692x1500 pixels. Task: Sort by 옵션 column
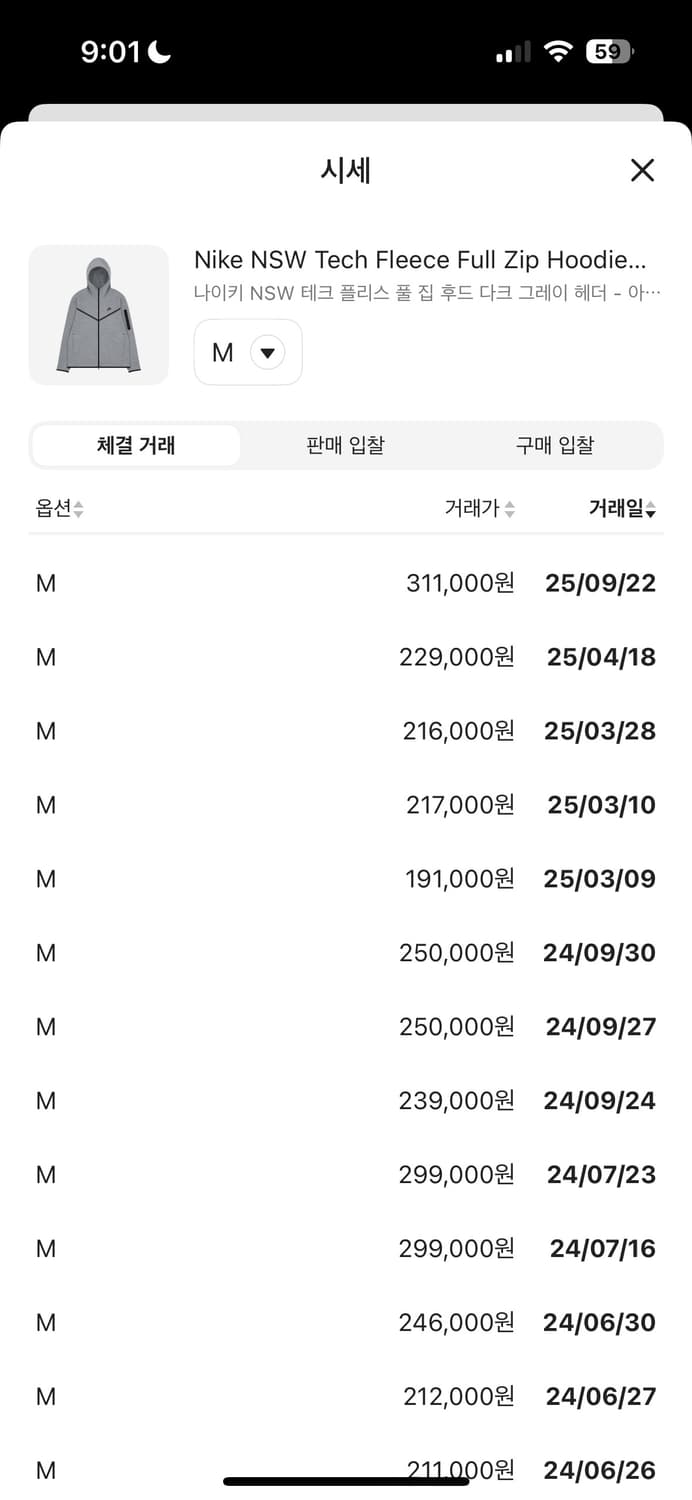[59, 509]
